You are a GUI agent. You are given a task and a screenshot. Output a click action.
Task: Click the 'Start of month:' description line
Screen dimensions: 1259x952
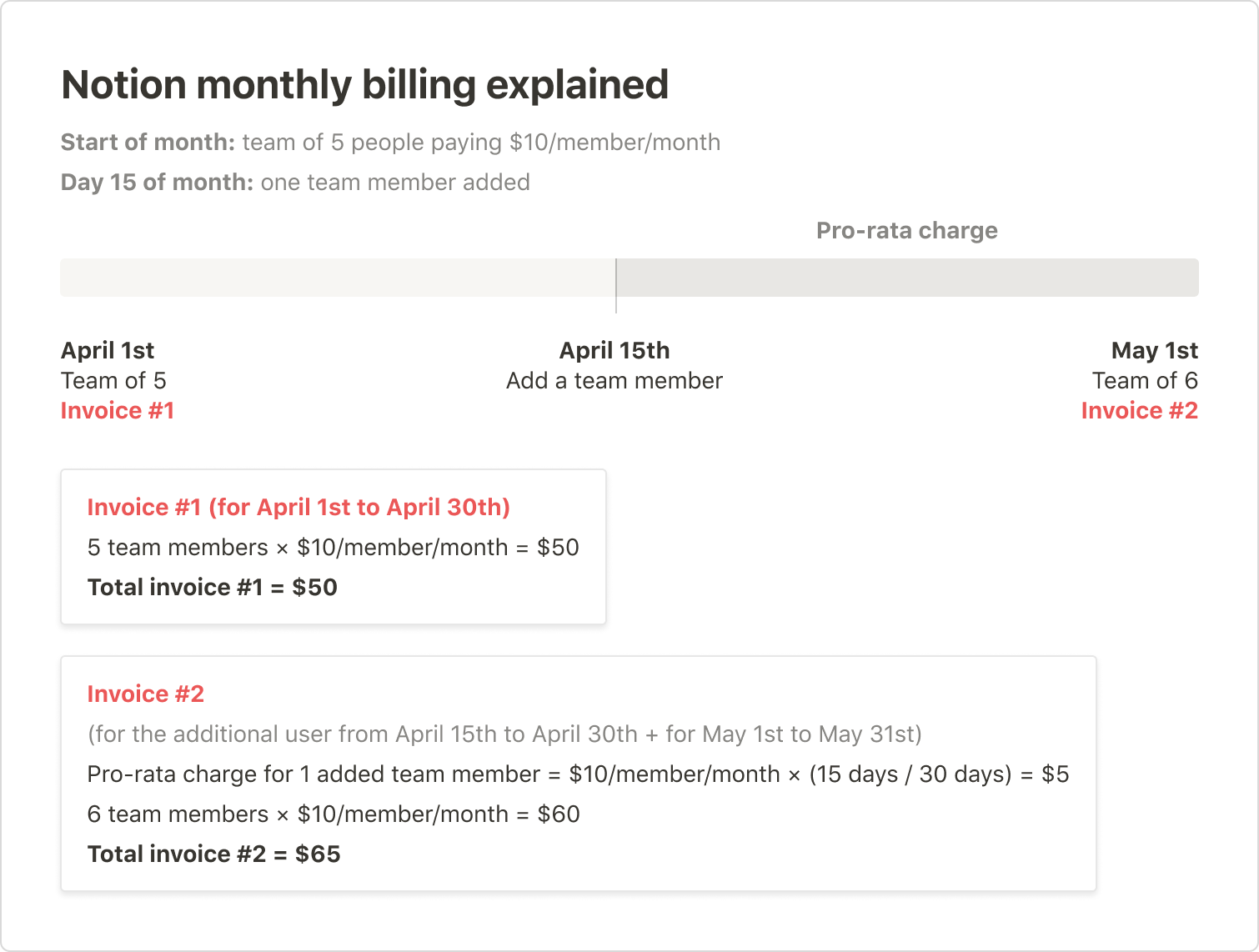click(390, 143)
